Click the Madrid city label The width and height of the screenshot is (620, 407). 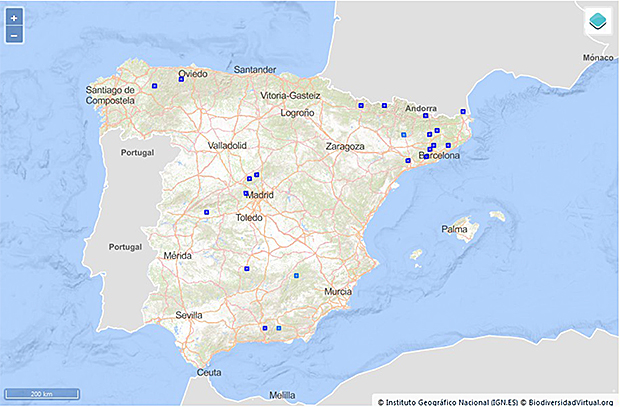click(260, 195)
